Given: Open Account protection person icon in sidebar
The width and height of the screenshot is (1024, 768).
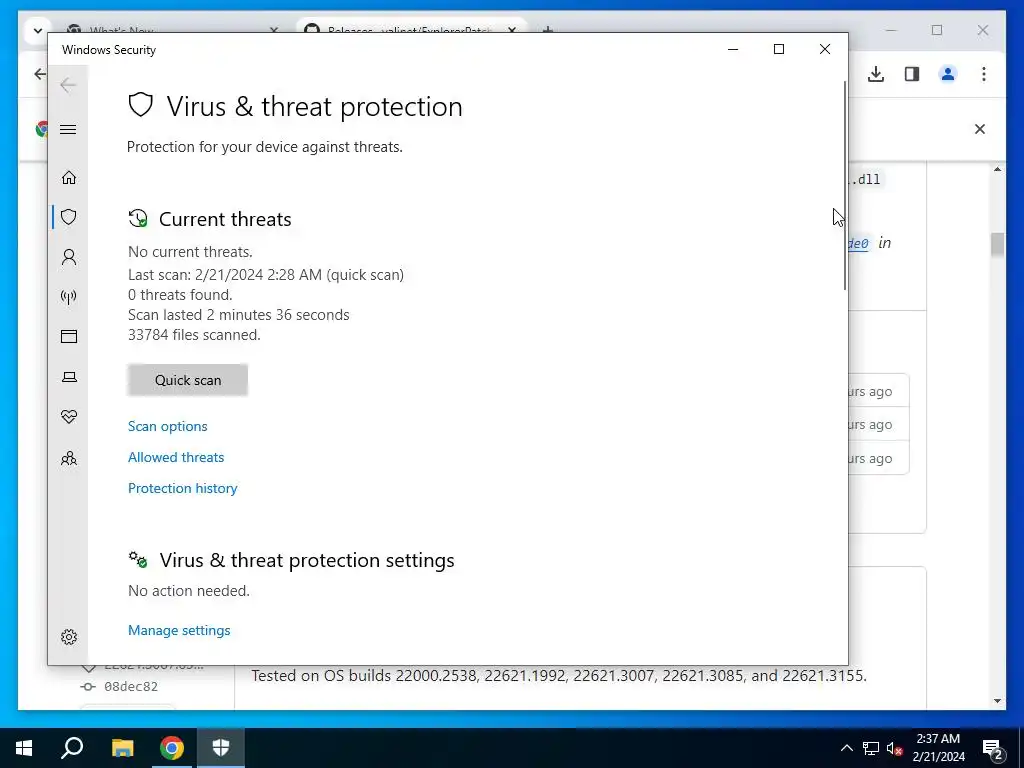Looking at the screenshot, I should [x=69, y=257].
